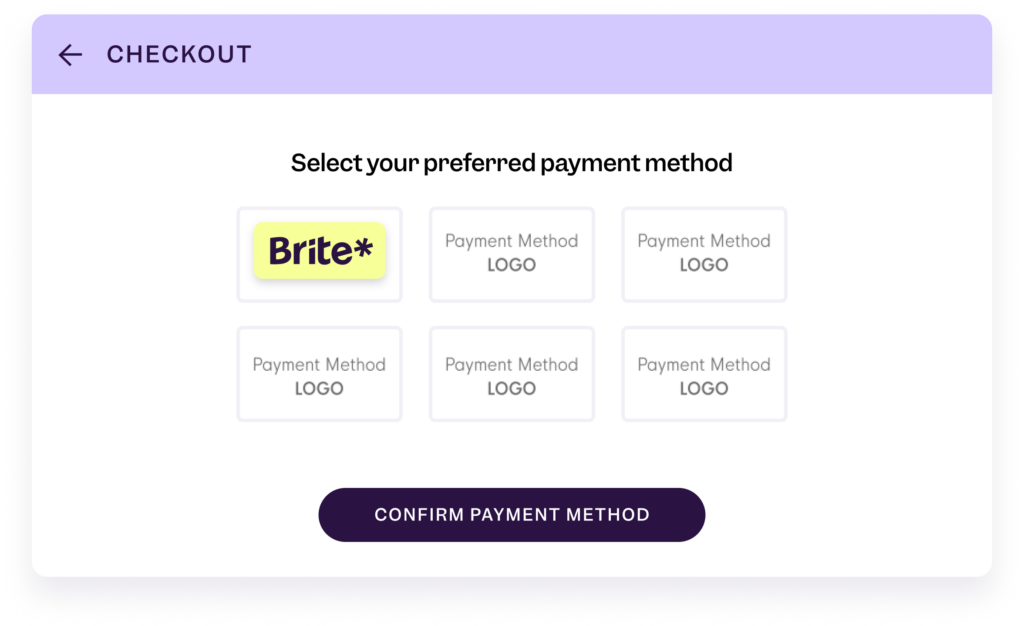This screenshot has width=1024, height=626.
Task: Click the word PAYMENT on the confirm button
Action: (514, 514)
